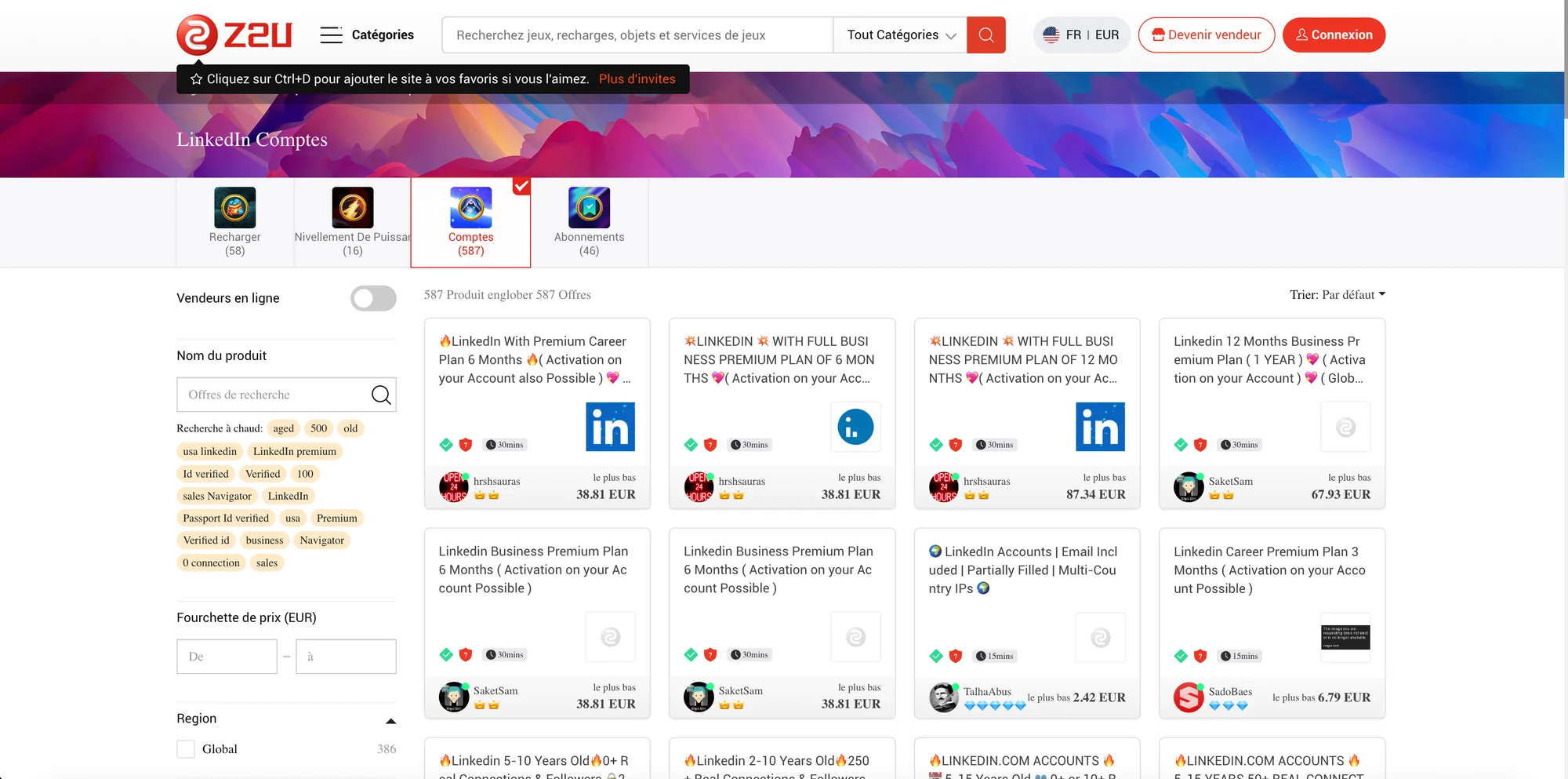
Task: Click Comptes tab game icon
Action: click(x=470, y=207)
